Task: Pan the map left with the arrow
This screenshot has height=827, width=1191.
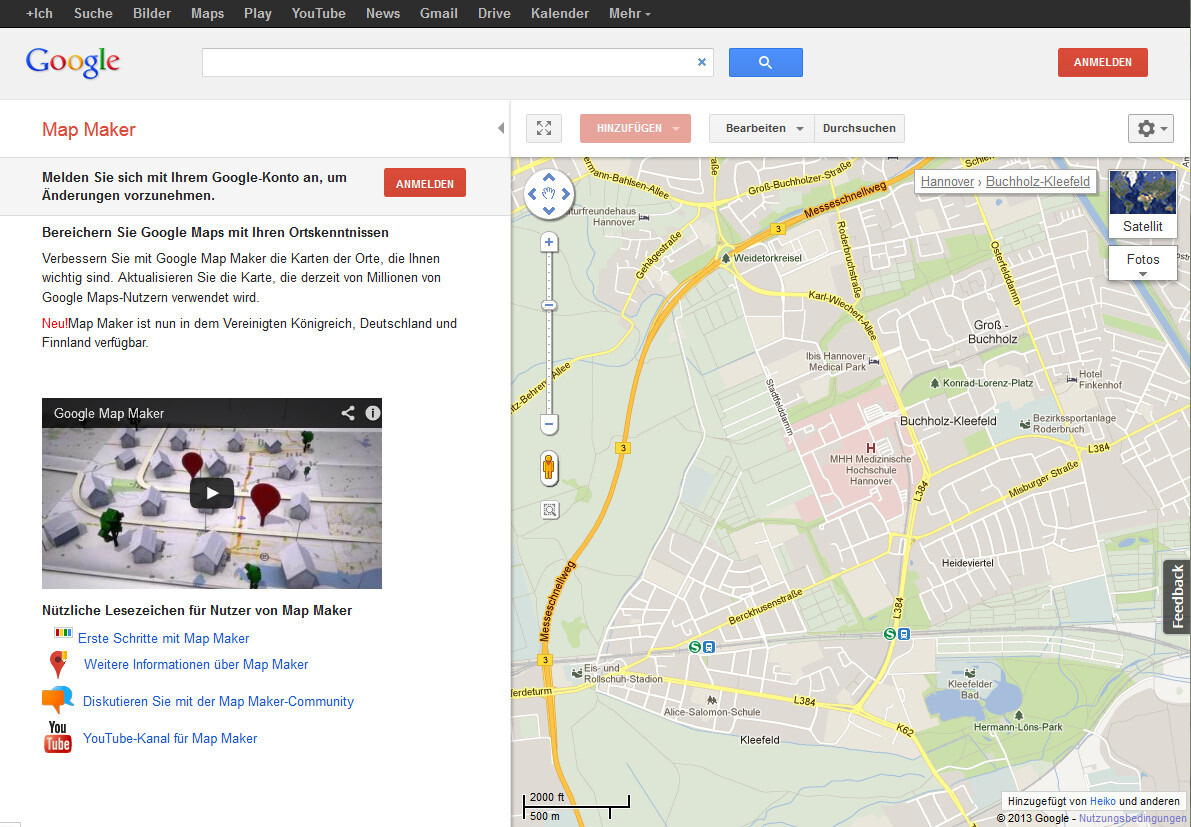Action: click(x=532, y=194)
